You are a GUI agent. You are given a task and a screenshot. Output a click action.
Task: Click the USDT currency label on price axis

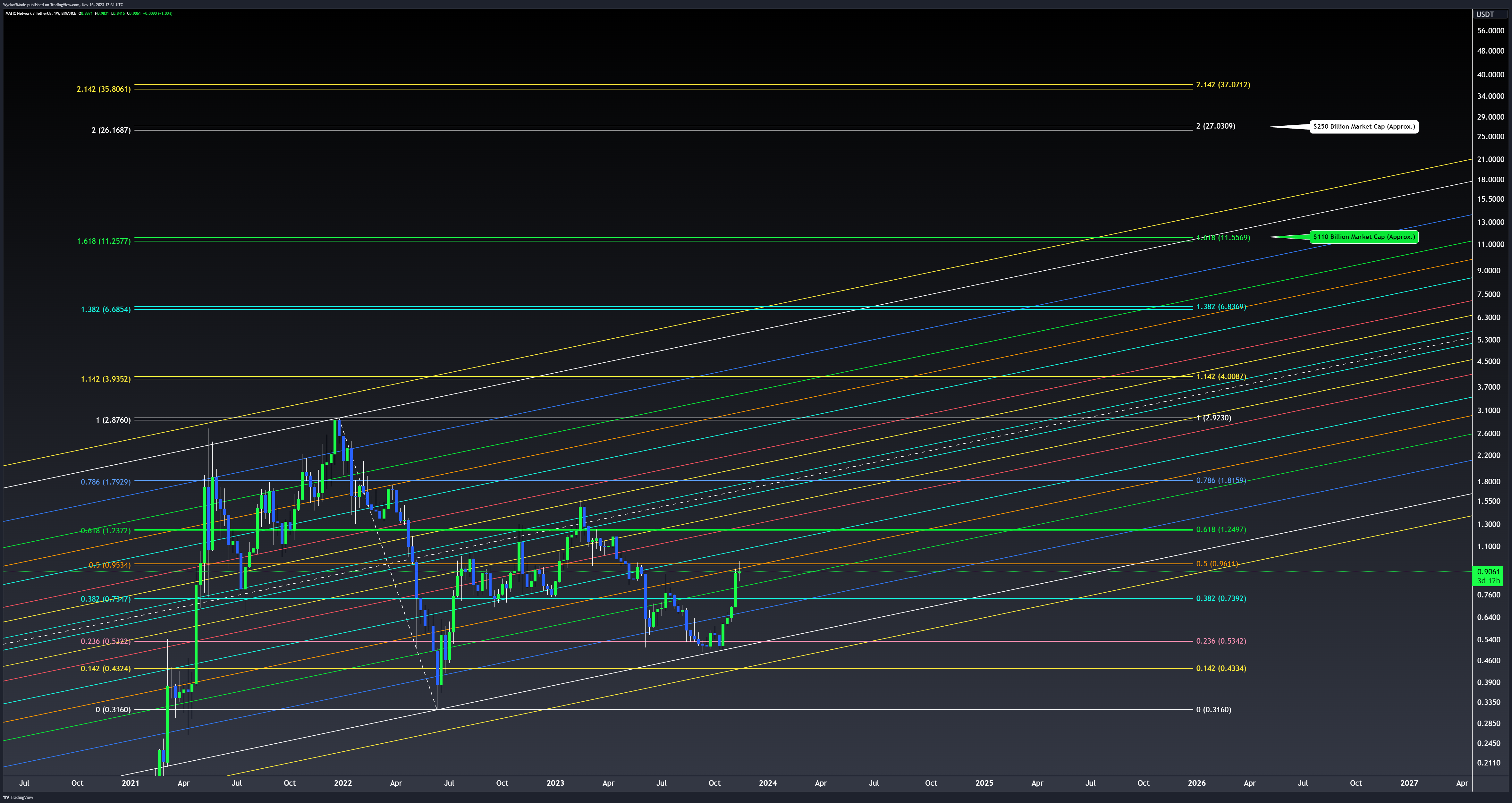pos(1485,14)
